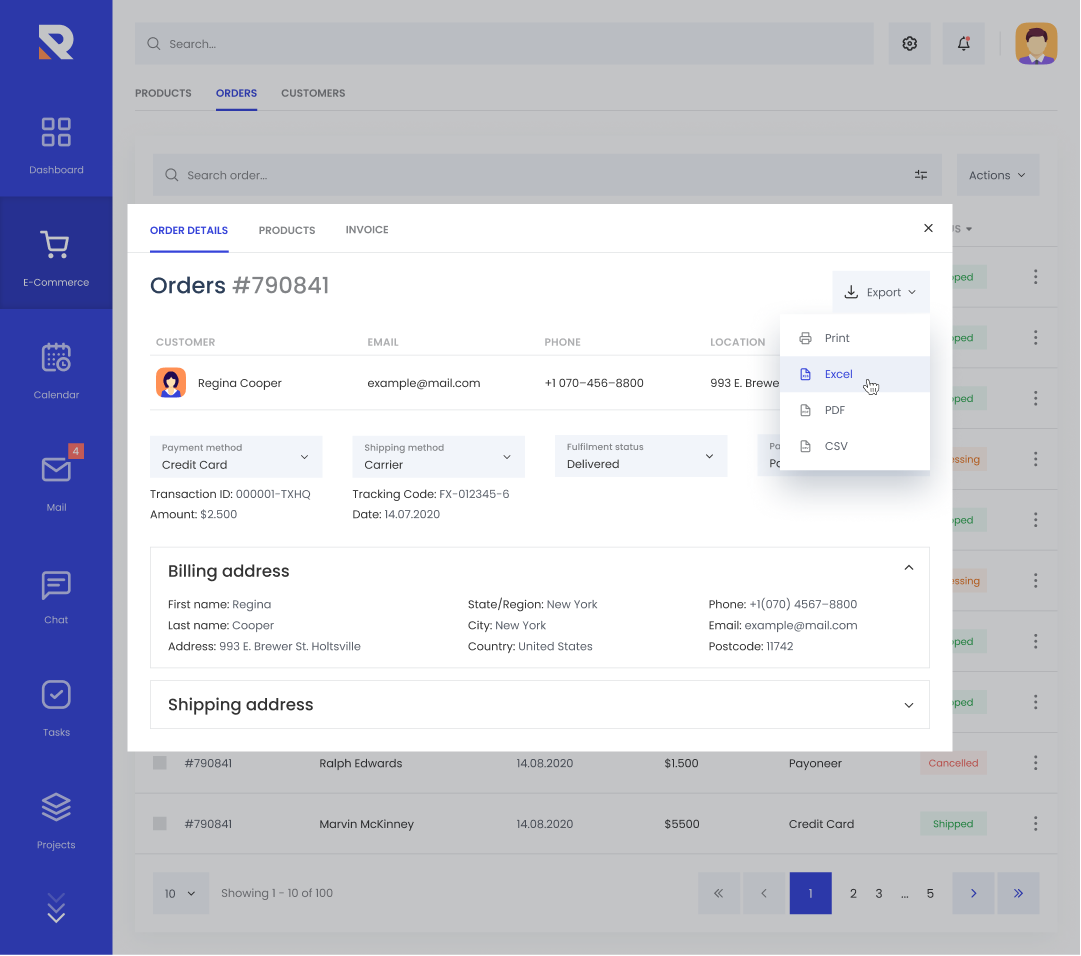Image resolution: width=1081 pixels, height=956 pixels.
Task: Expand sidebar with double chevron down
Action: point(56,908)
